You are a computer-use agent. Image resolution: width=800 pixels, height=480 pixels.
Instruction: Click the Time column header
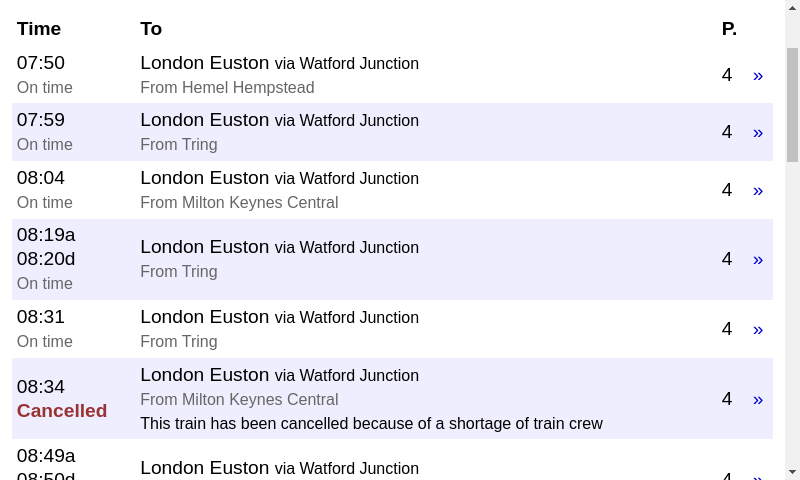point(39,29)
